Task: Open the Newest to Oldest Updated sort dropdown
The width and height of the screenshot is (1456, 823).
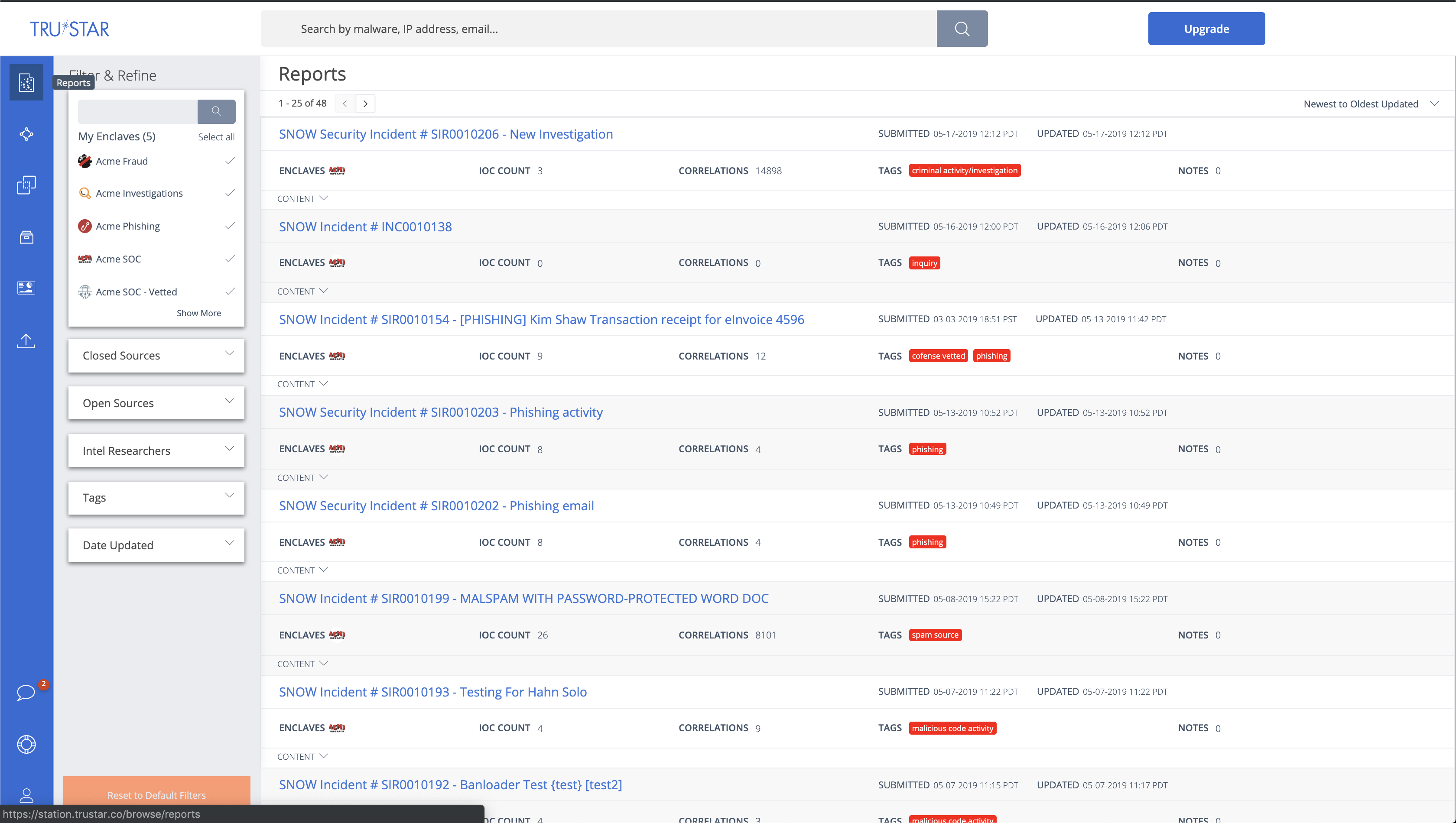Action: (x=1371, y=104)
